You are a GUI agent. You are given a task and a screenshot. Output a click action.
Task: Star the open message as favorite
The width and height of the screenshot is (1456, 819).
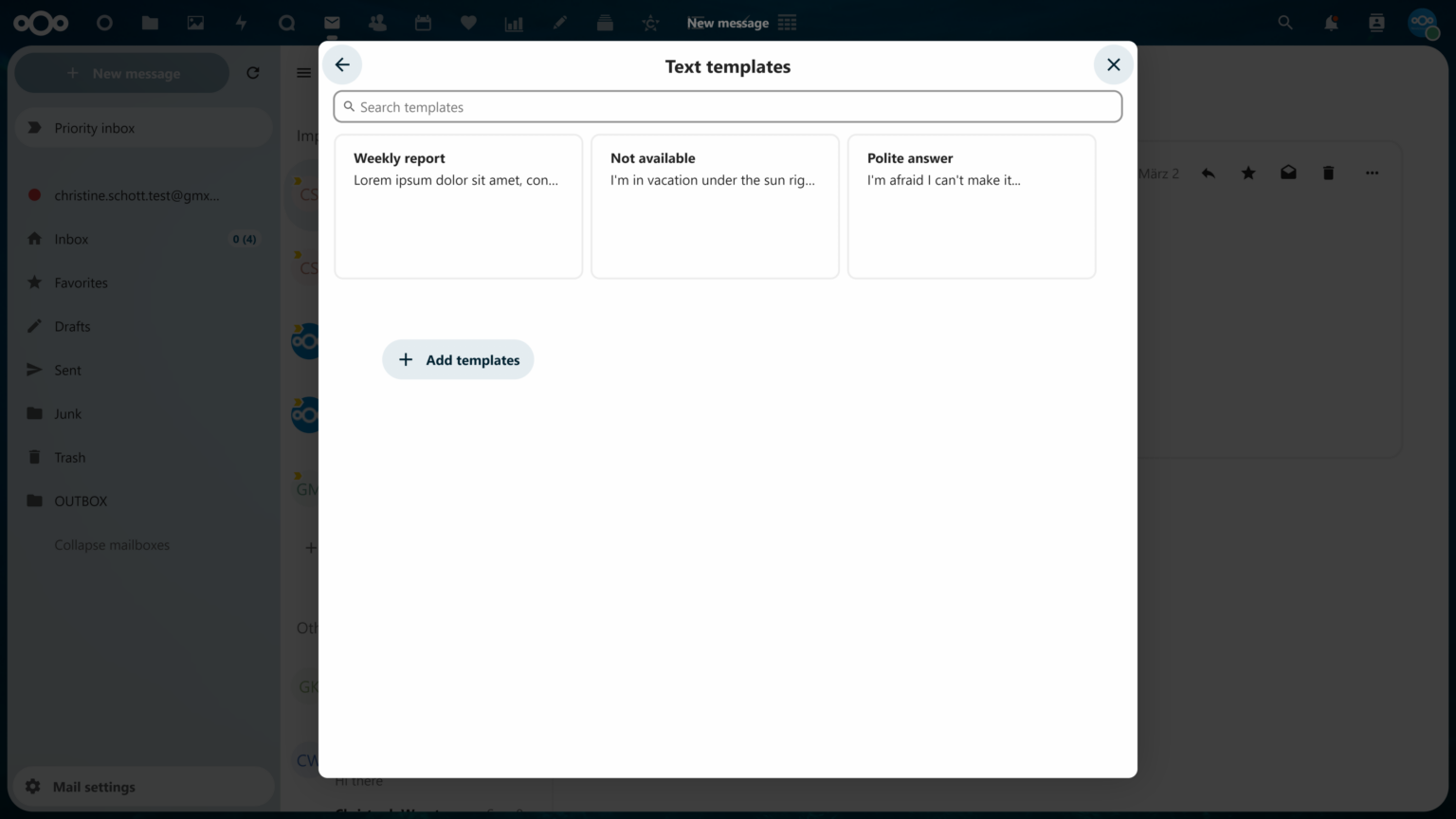[1247, 173]
